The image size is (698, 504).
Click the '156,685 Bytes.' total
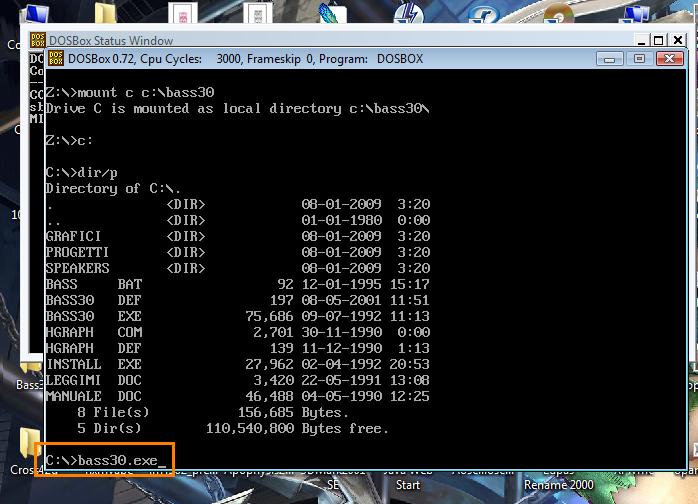(293, 413)
